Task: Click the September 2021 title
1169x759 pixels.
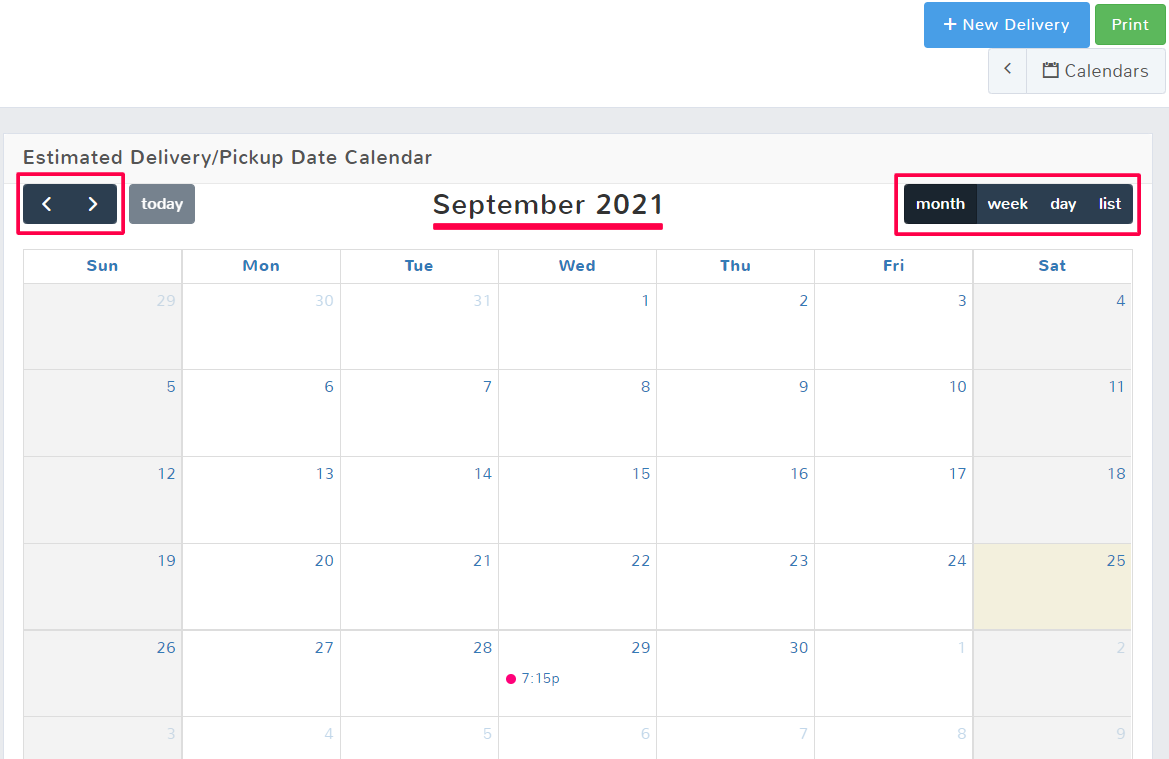Action: 548,204
